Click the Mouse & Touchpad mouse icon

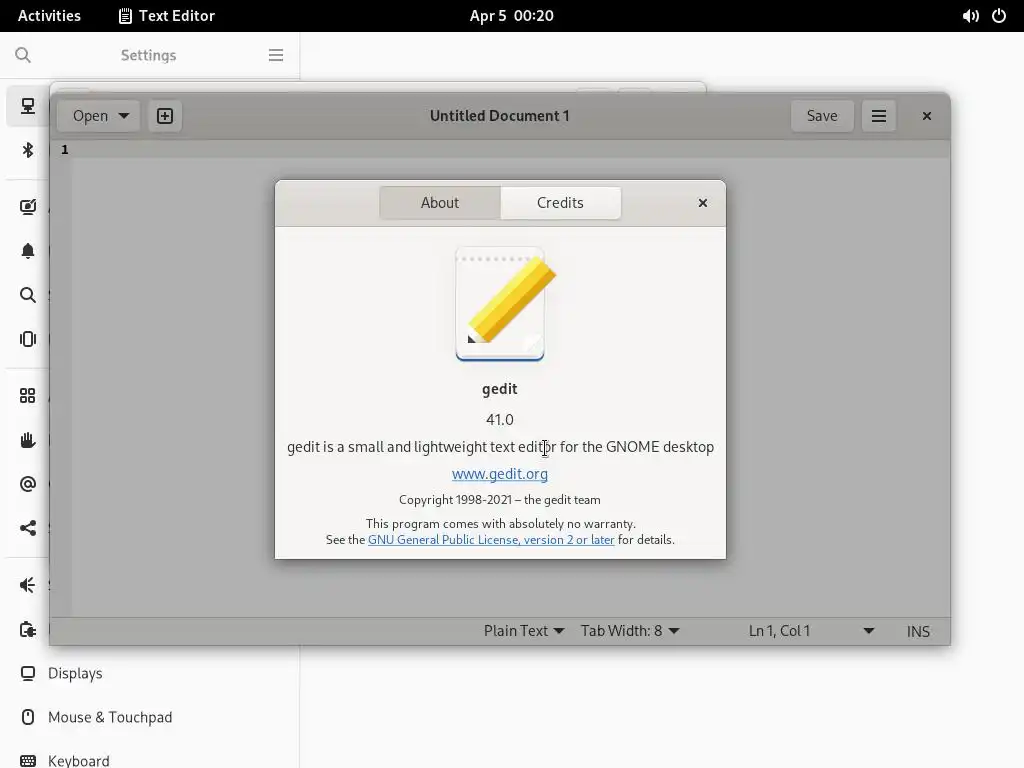27,717
